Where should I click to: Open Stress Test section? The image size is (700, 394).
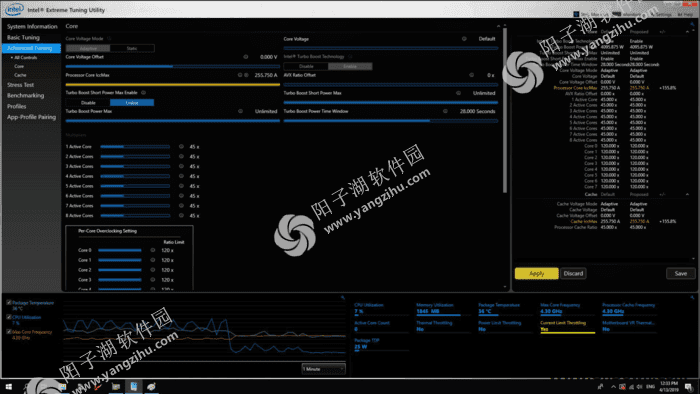tap(20, 85)
